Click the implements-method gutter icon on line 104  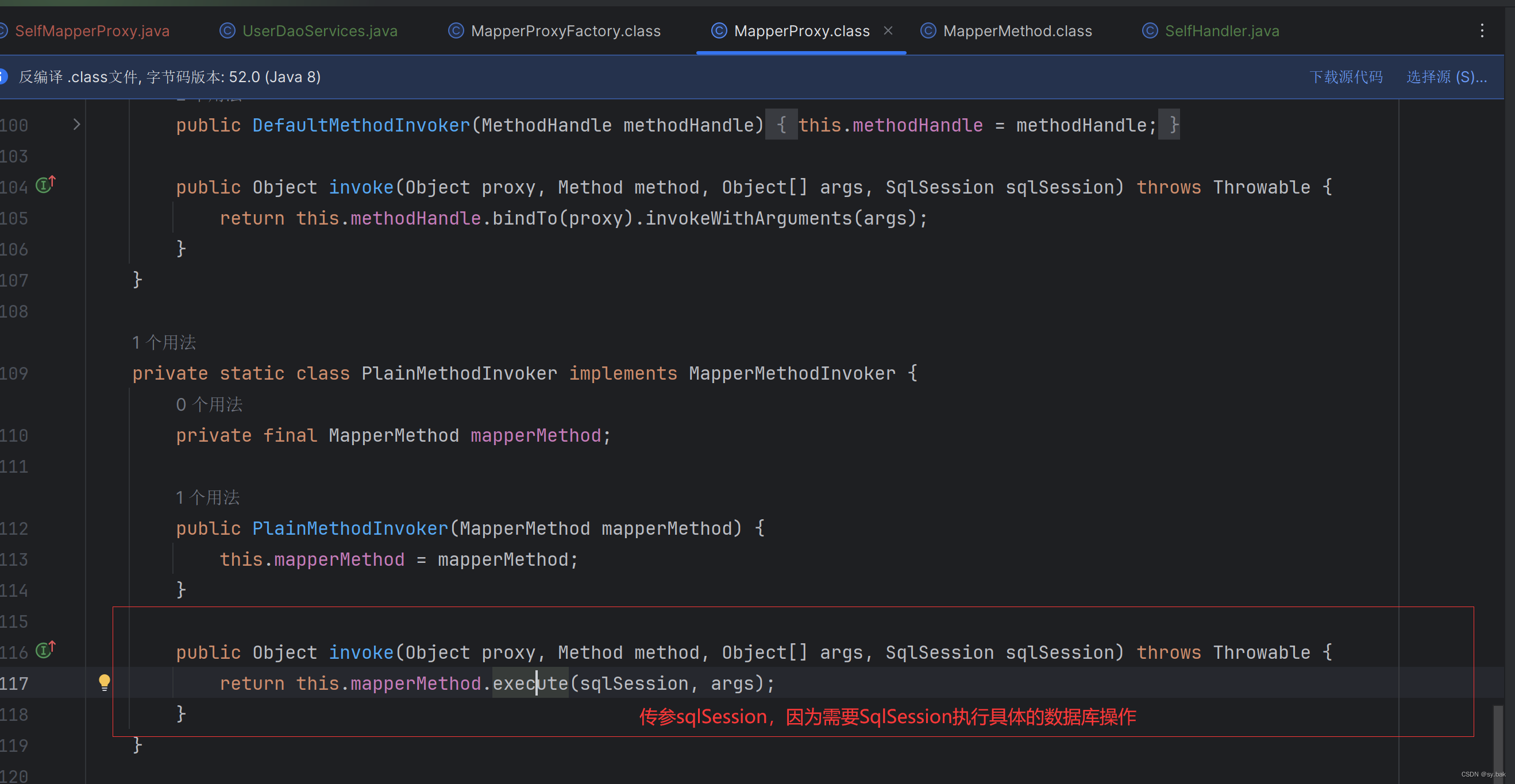pyautogui.click(x=45, y=186)
